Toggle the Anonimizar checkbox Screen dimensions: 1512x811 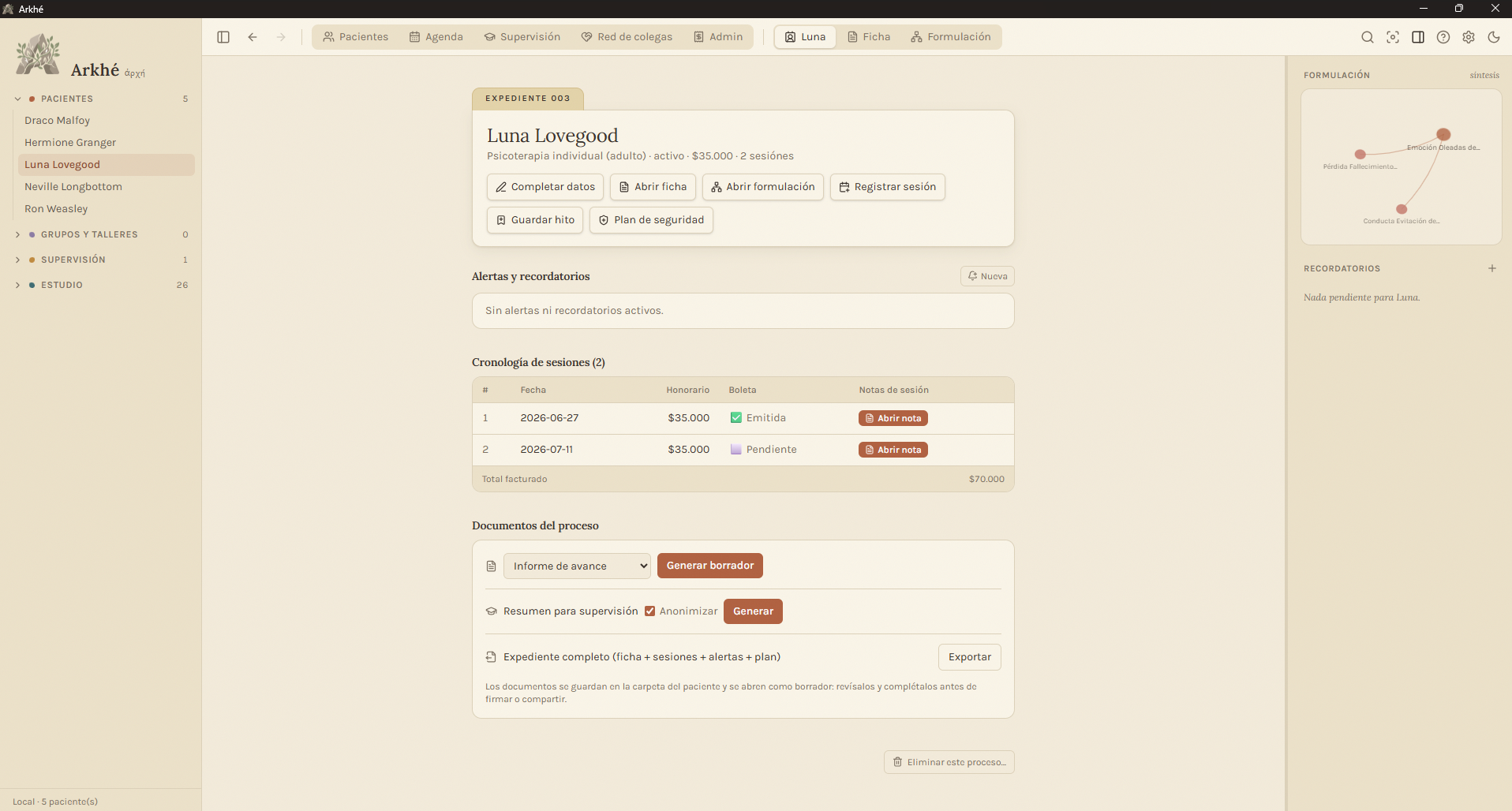pyautogui.click(x=650, y=611)
